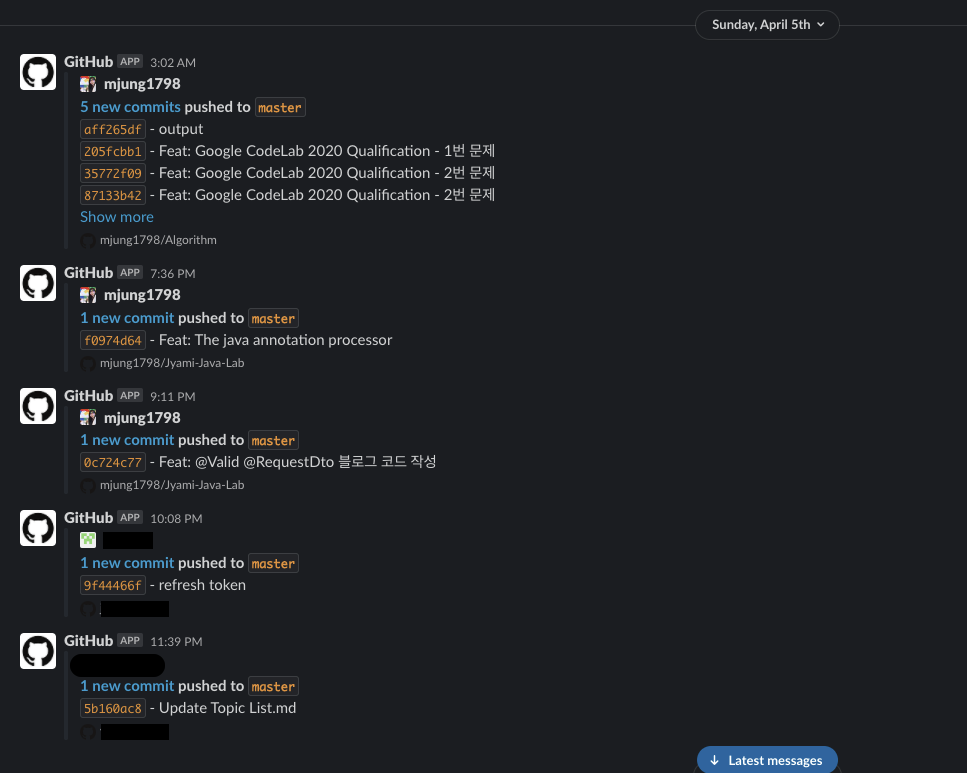The width and height of the screenshot is (967, 773).
Task: Open the Sunday, April 5th date dropdown
Action: [767, 25]
